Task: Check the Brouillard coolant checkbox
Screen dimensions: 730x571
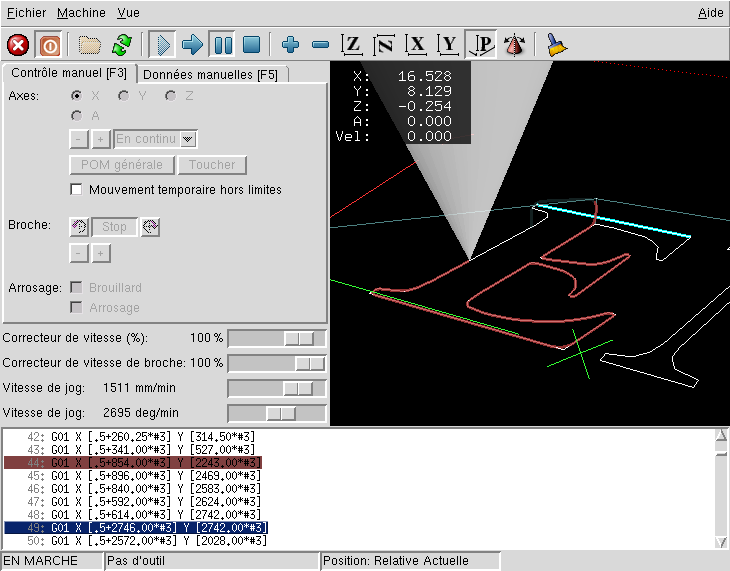Action: (x=76, y=288)
